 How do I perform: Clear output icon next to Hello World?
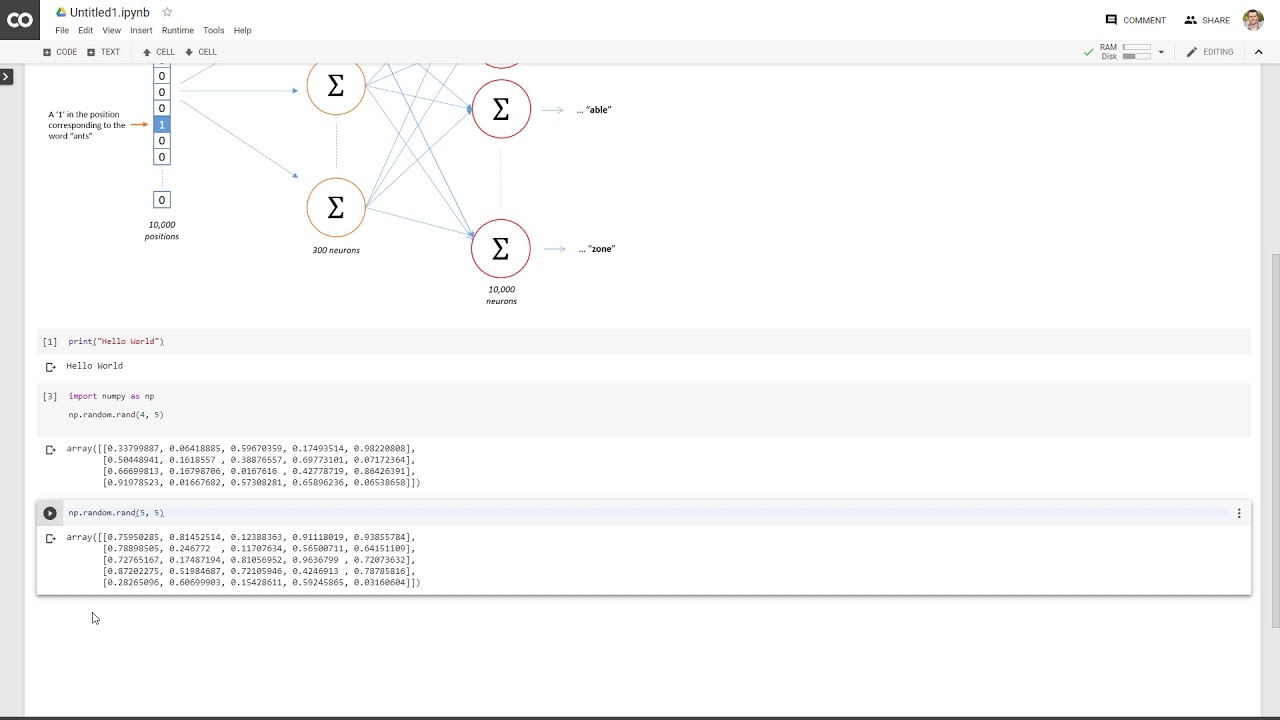pyautogui.click(x=50, y=366)
